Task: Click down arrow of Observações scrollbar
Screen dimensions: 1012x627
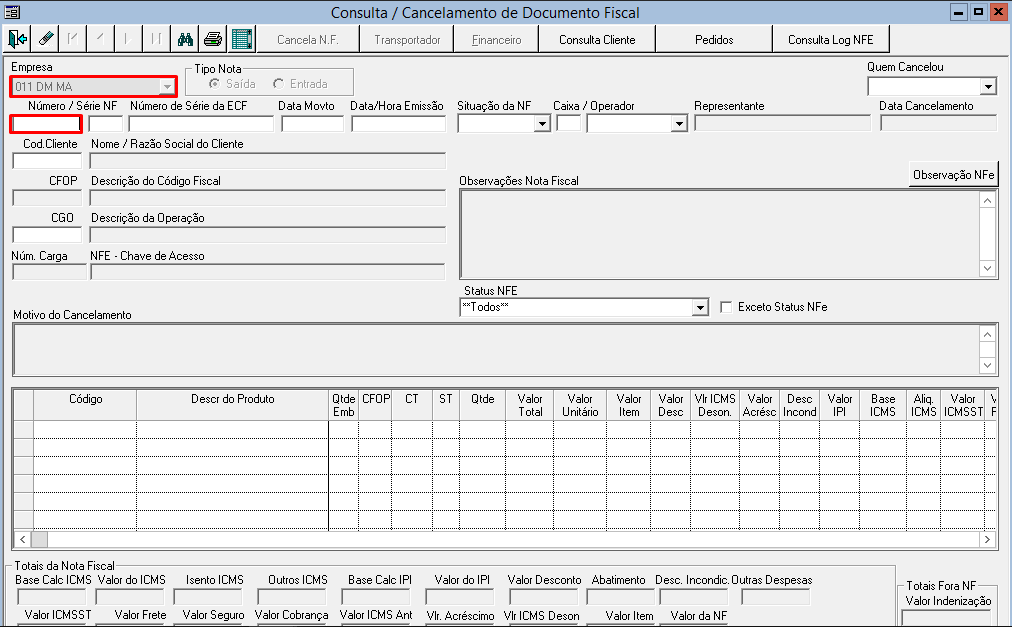Action: point(987,269)
